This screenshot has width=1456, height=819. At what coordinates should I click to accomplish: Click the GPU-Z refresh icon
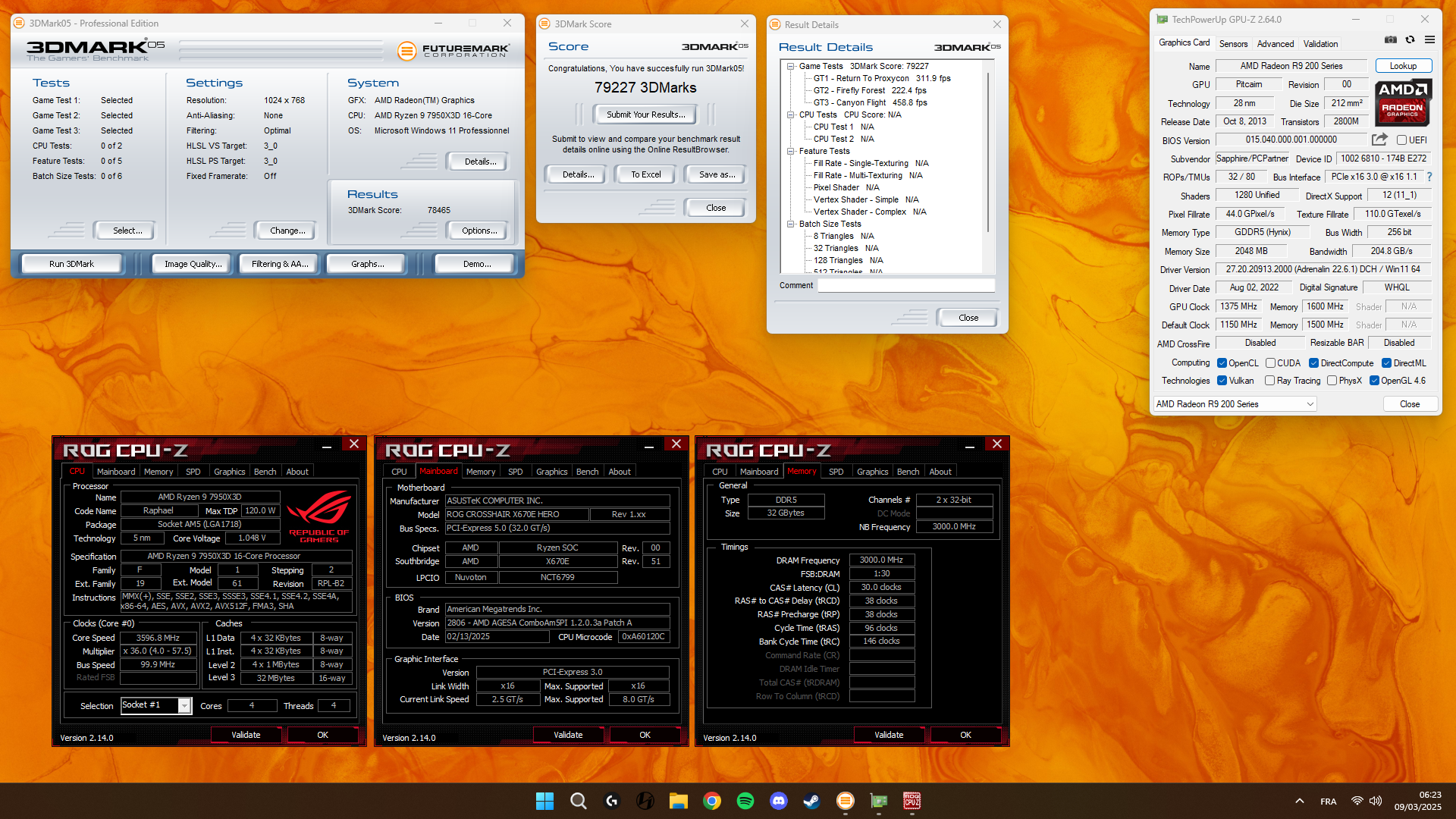pyautogui.click(x=1410, y=40)
